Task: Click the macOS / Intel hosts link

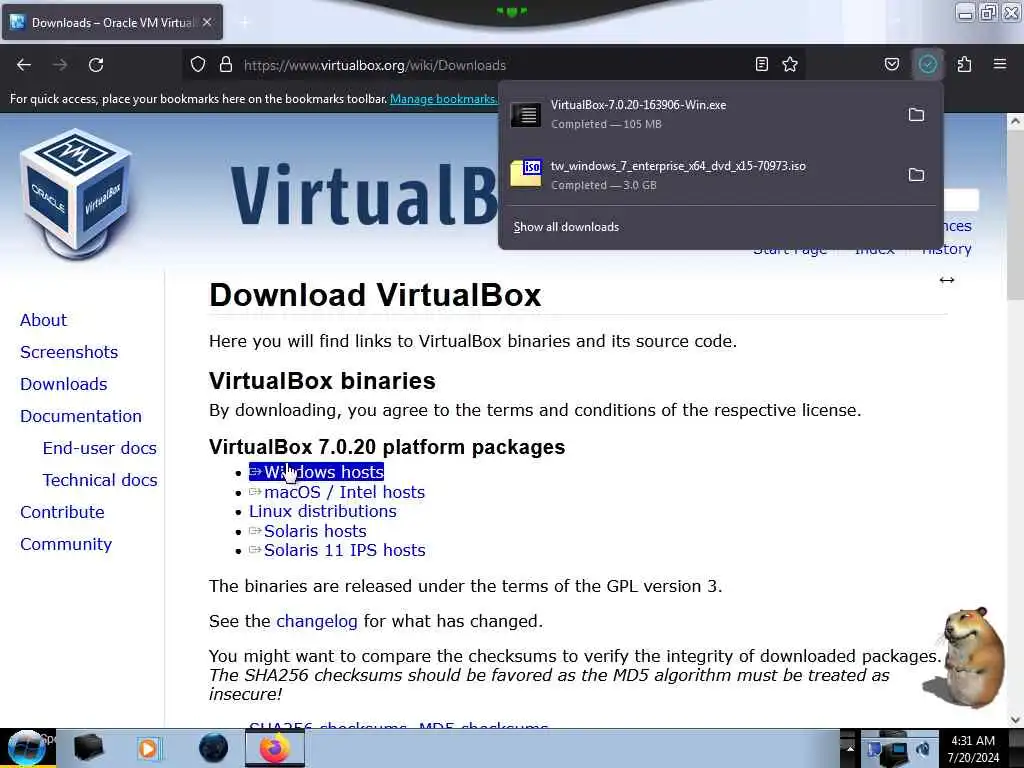Action: click(337, 492)
